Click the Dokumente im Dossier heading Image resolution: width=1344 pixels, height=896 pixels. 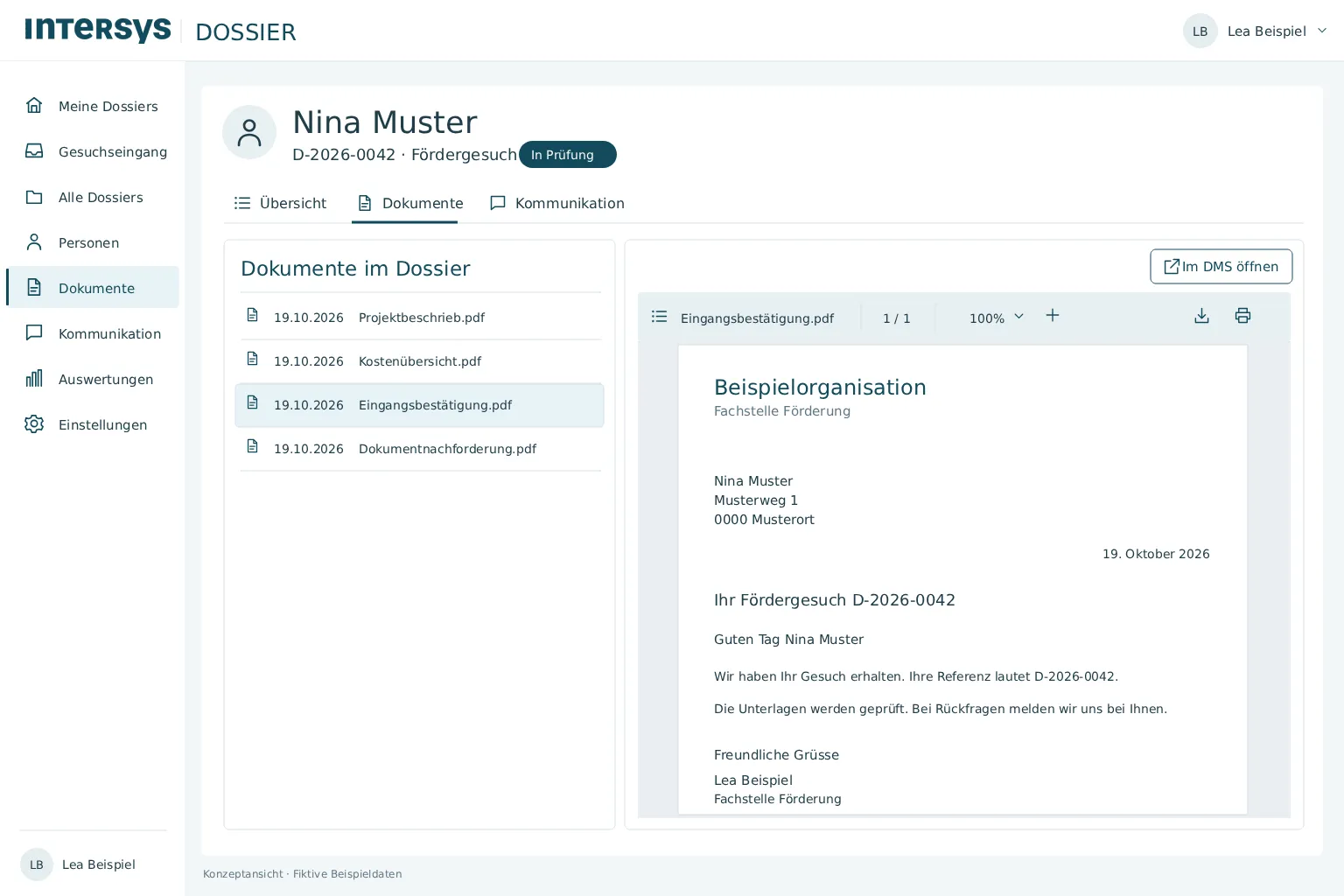(x=355, y=269)
